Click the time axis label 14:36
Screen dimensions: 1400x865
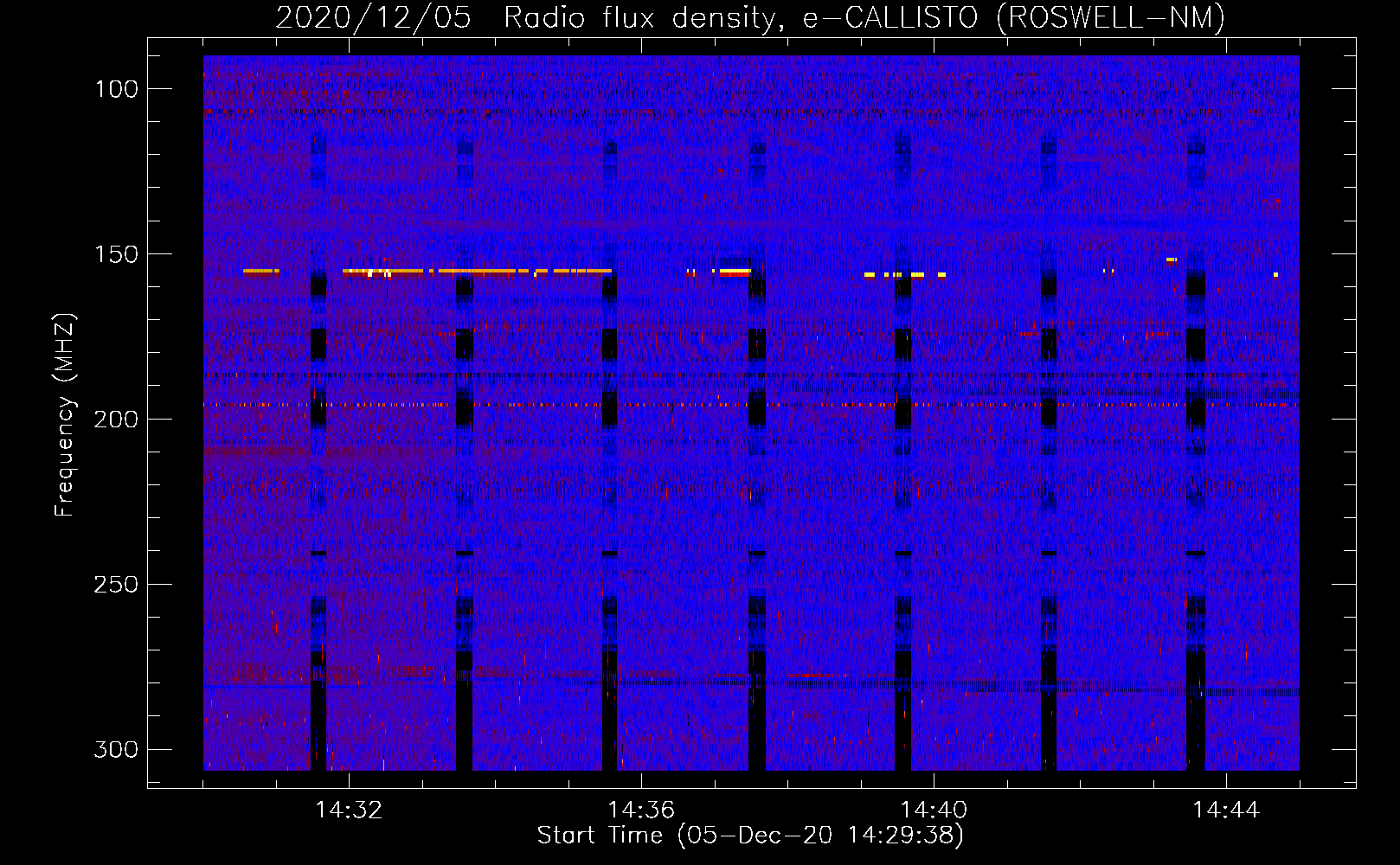click(641, 811)
